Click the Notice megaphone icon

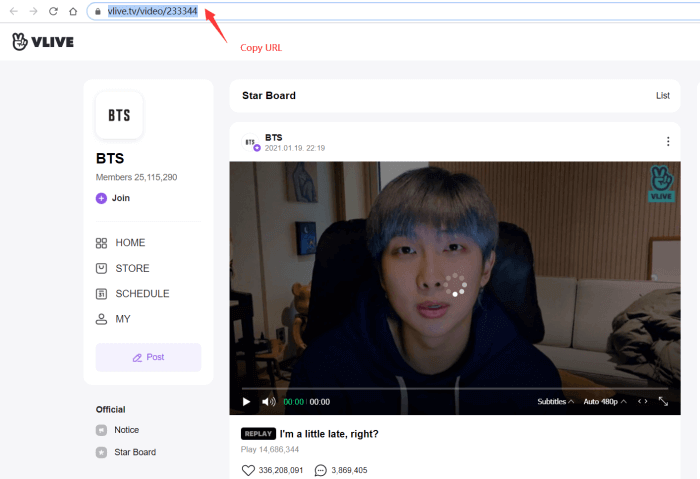(101, 430)
